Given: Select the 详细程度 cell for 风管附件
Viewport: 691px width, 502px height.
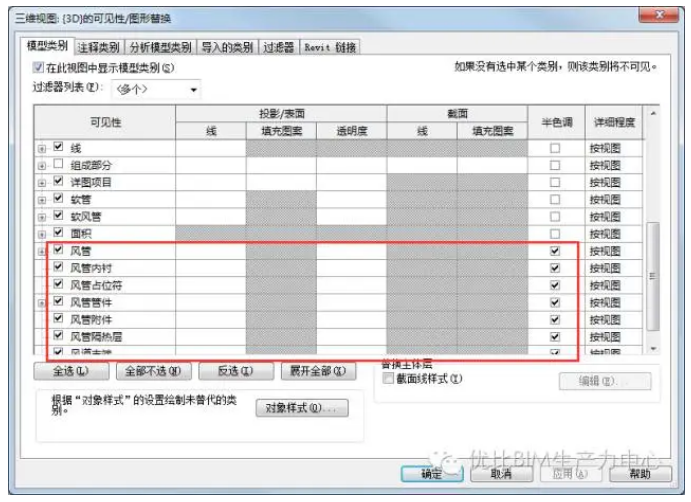Looking at the screenshot, I should point(610,319).
